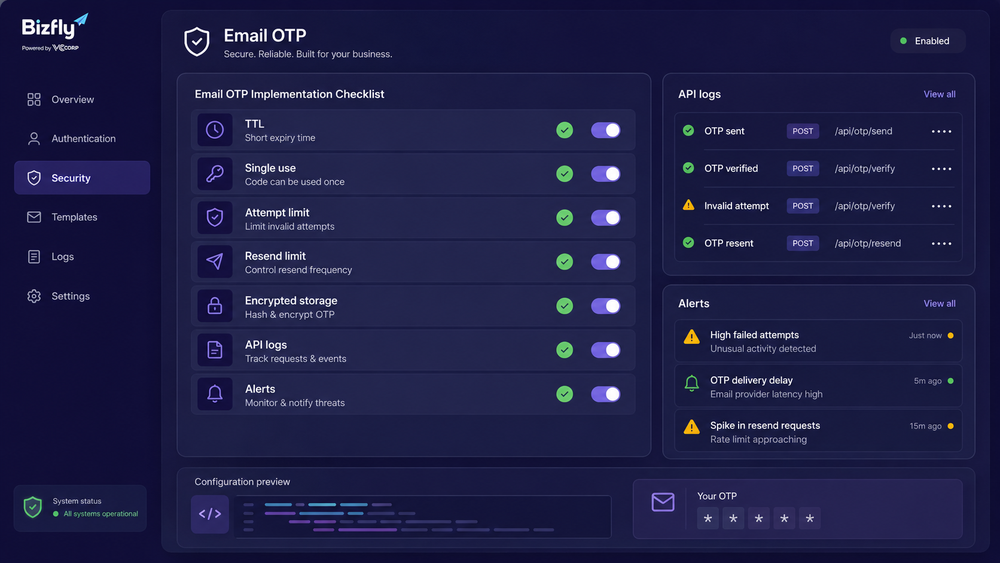
Task: Click the Alerts bell icon in checklist
Action: 215,394
